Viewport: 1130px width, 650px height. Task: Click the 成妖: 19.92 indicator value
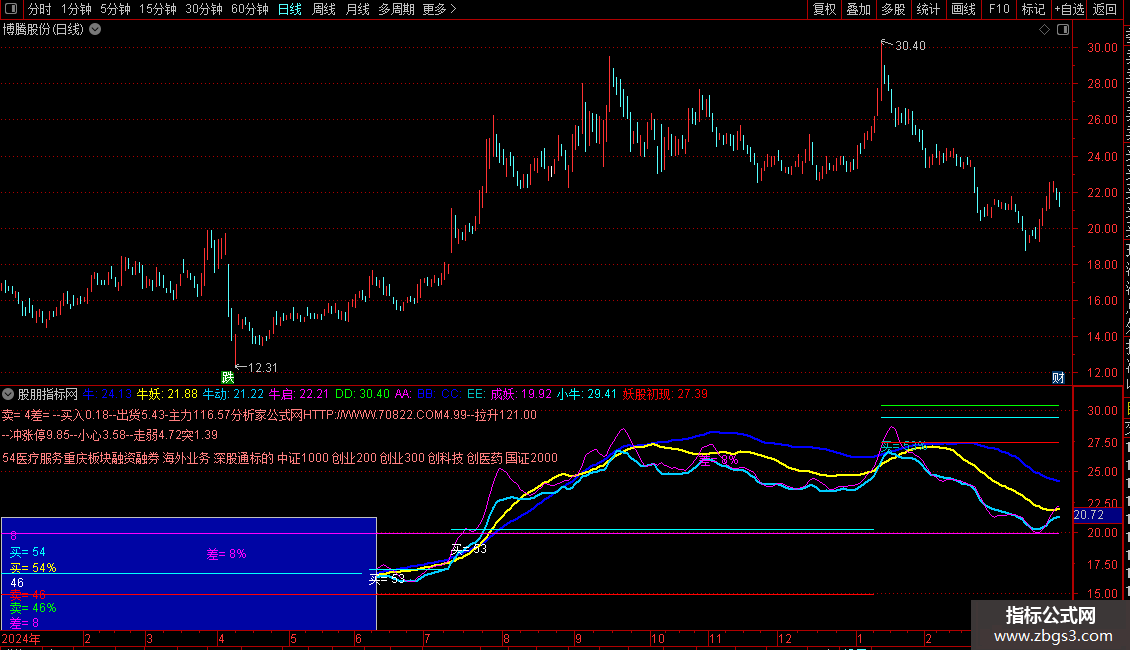521,394
